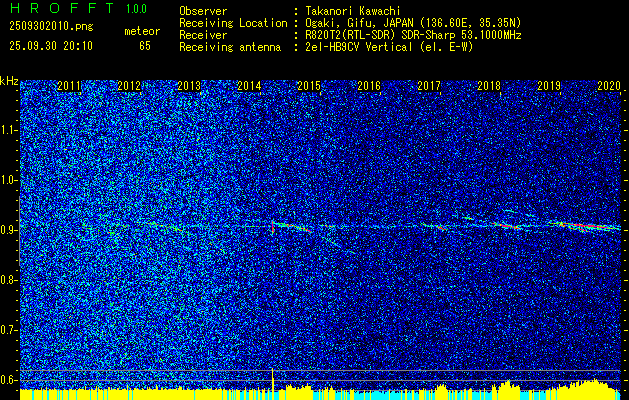Viewport: 629px width, 400px height.
Task: Click time marker 2020
Action: point(609,85)
